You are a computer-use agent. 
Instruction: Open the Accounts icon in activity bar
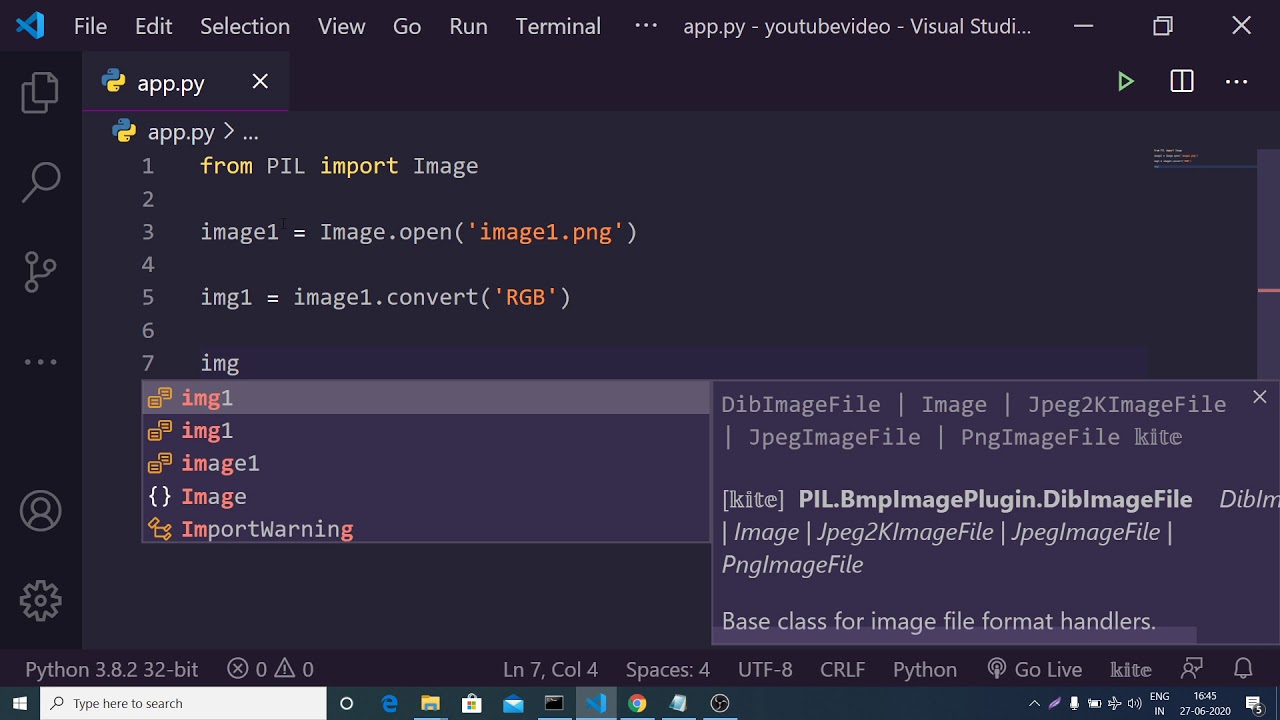pos(40,512)
